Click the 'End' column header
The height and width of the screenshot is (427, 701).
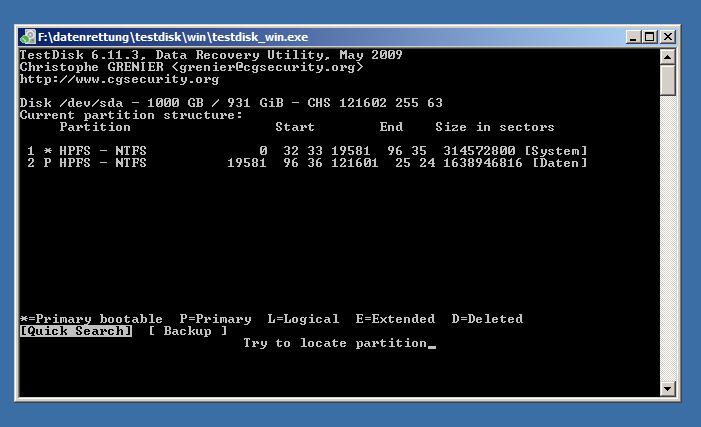click(x=391, y=127)
